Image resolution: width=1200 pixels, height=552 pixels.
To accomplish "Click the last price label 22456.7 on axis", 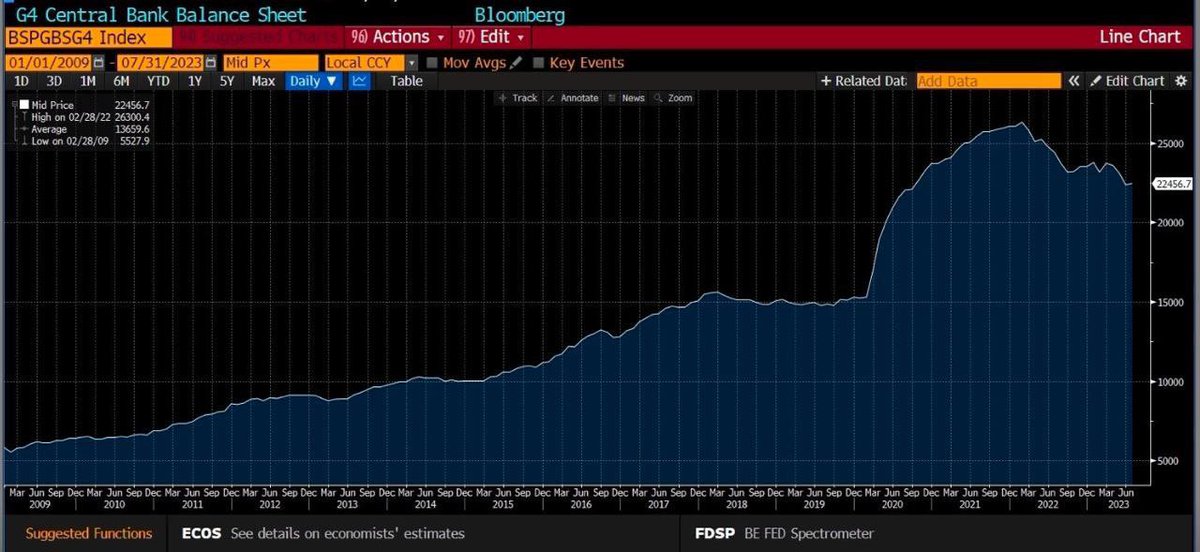I will 1172,184.
